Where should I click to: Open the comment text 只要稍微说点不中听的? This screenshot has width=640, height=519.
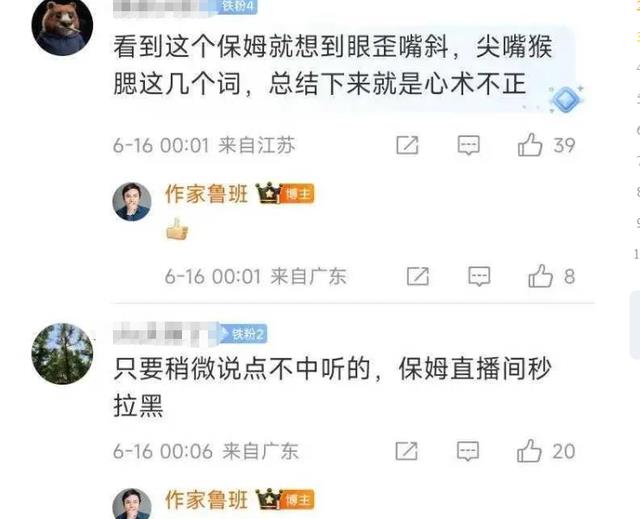pyautogui.click(x=242, y=369)
